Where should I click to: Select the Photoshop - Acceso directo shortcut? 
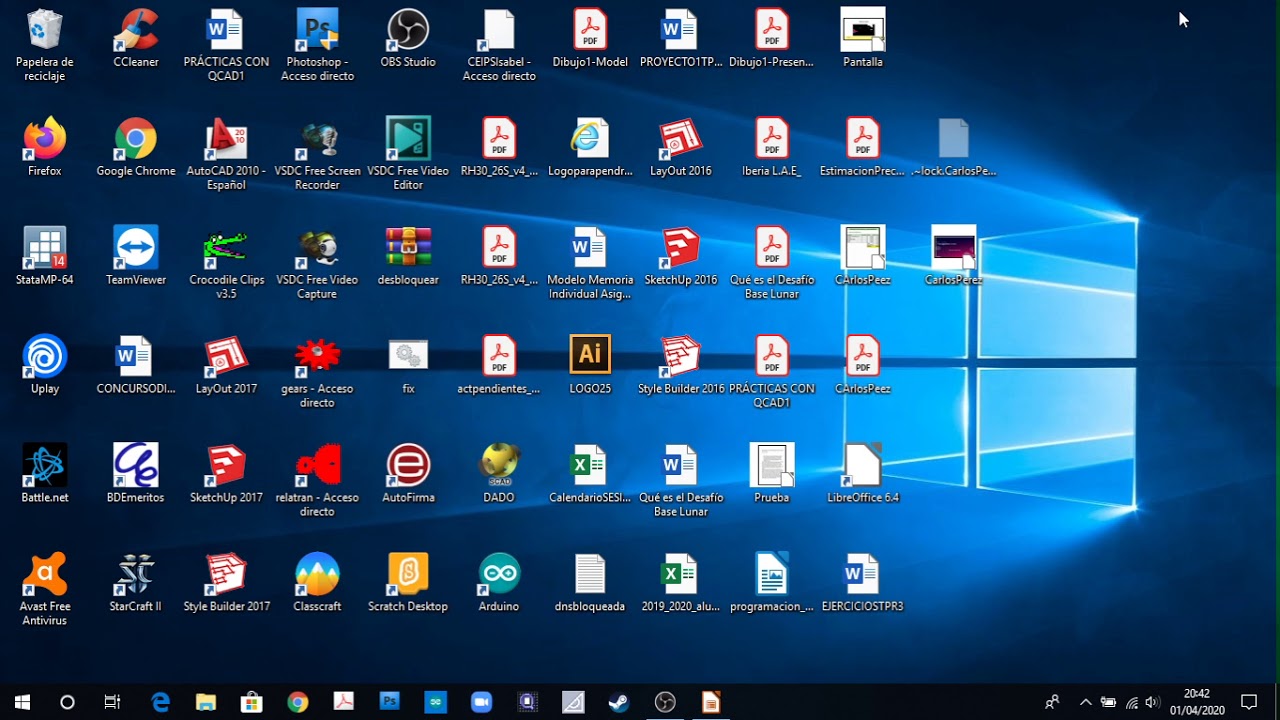point(317,30)
